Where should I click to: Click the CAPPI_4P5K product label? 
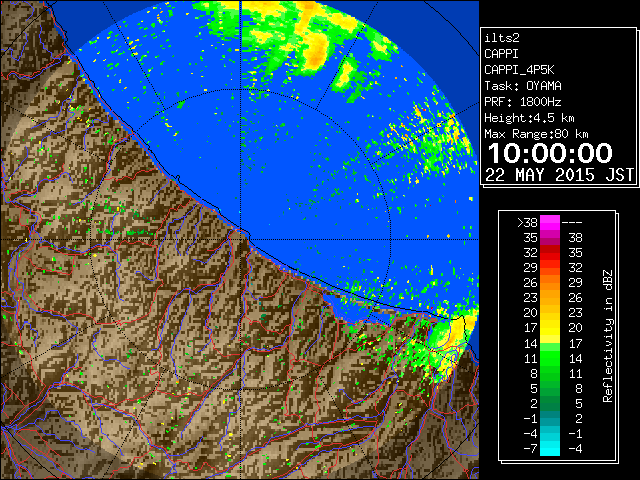click(519, 70)
